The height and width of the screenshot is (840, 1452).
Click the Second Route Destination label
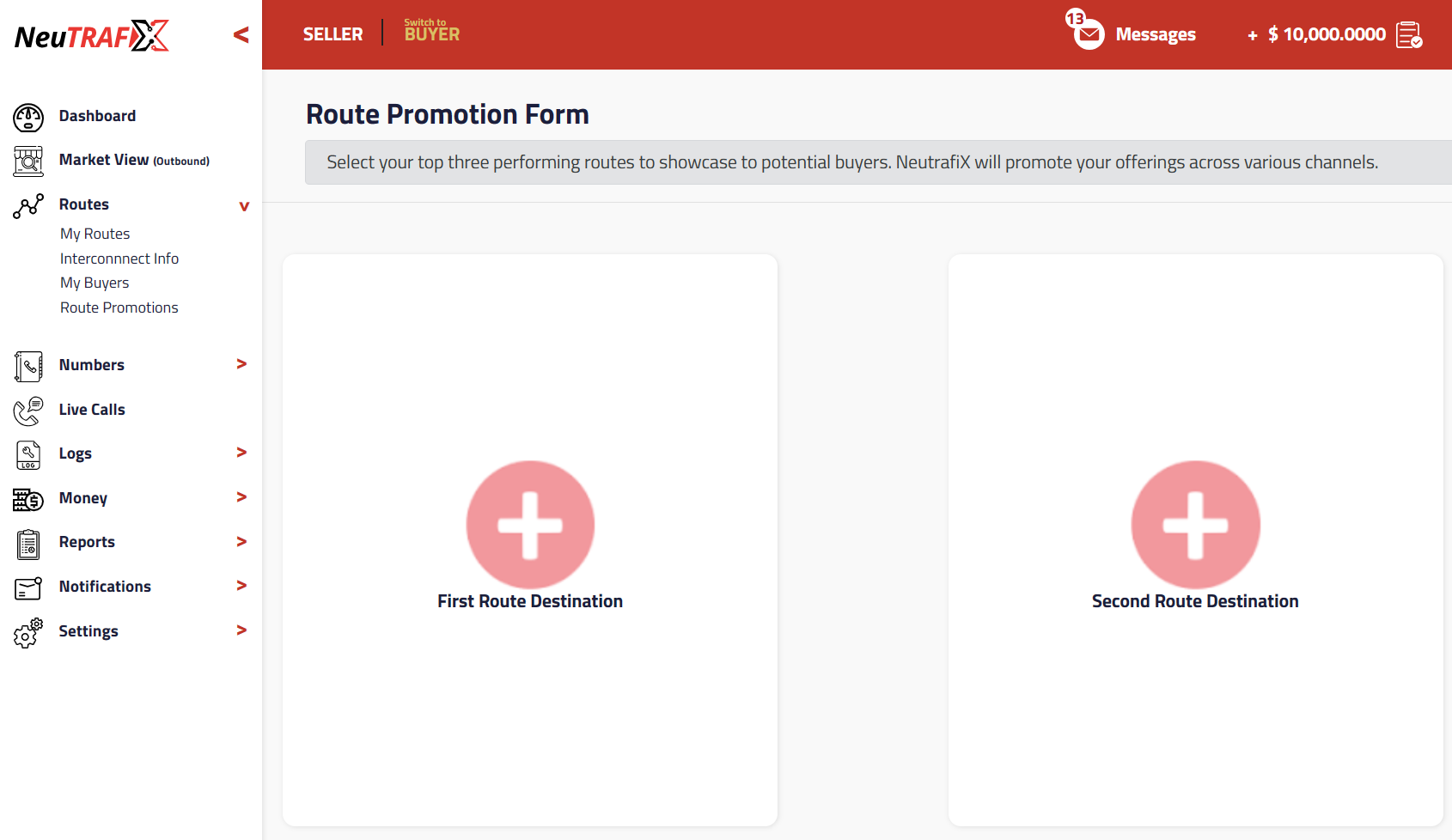[x=1195, y=601]
